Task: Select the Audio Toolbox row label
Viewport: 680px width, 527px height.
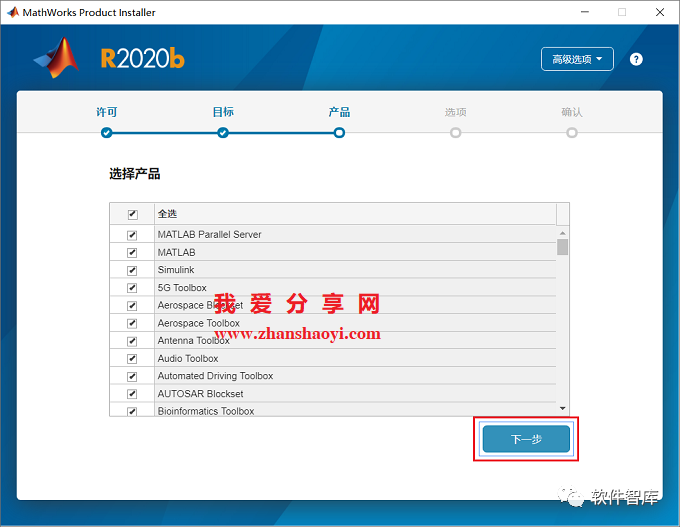Action: click(188, 358)
